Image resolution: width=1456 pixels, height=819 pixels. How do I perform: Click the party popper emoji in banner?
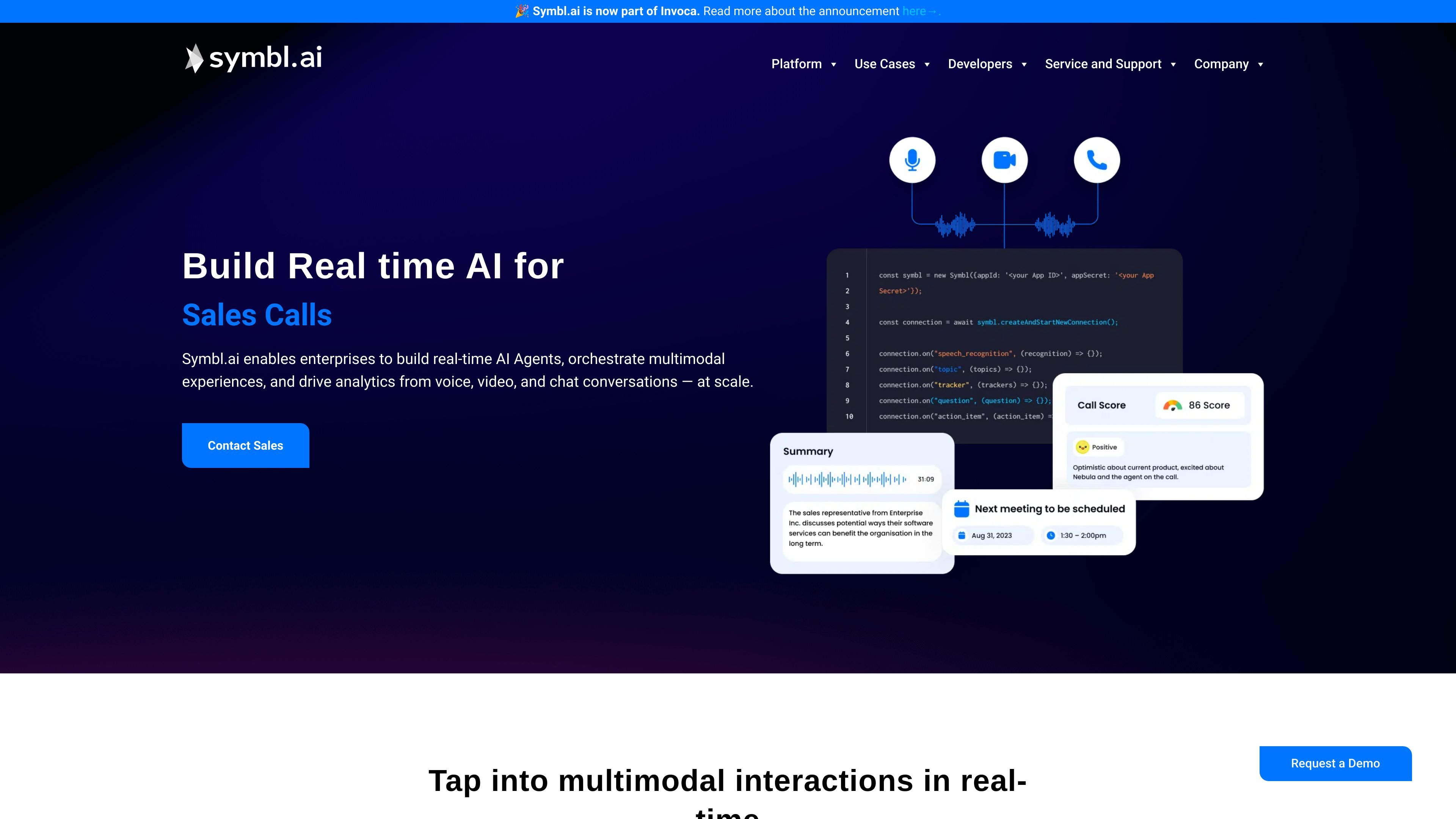pos(522,11)
